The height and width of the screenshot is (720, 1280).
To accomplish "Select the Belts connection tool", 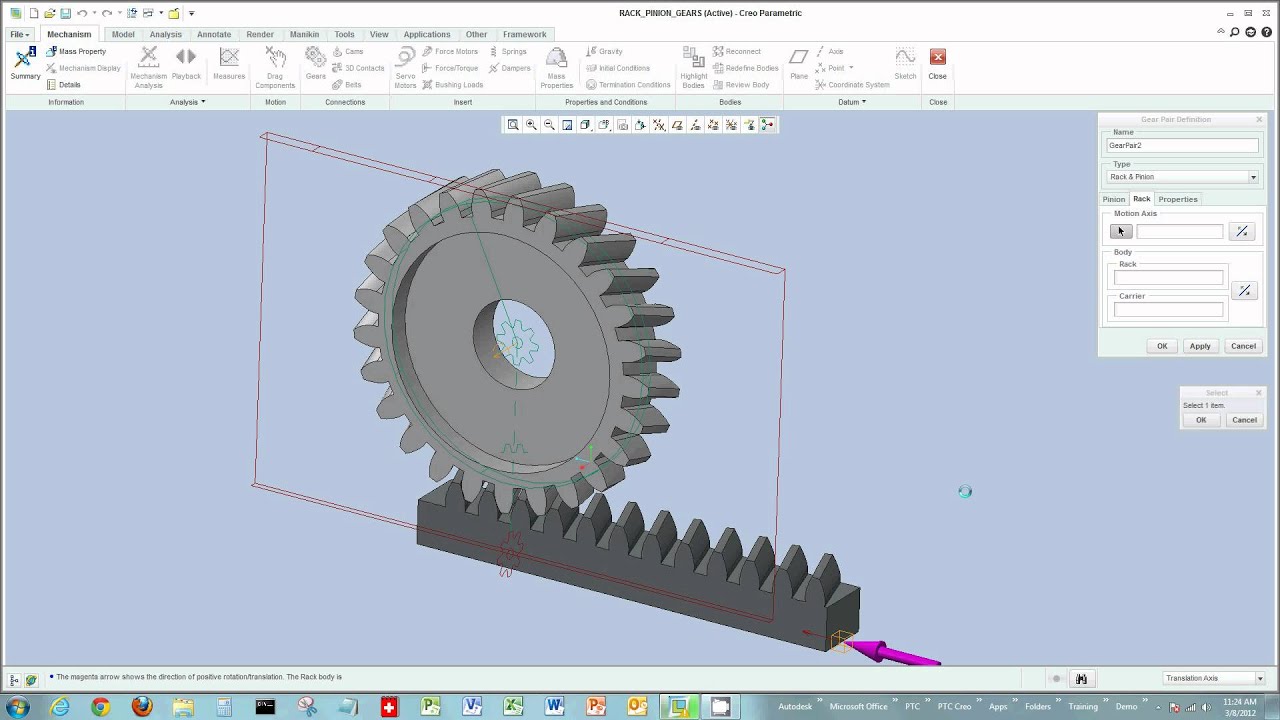I will [347, 85].
